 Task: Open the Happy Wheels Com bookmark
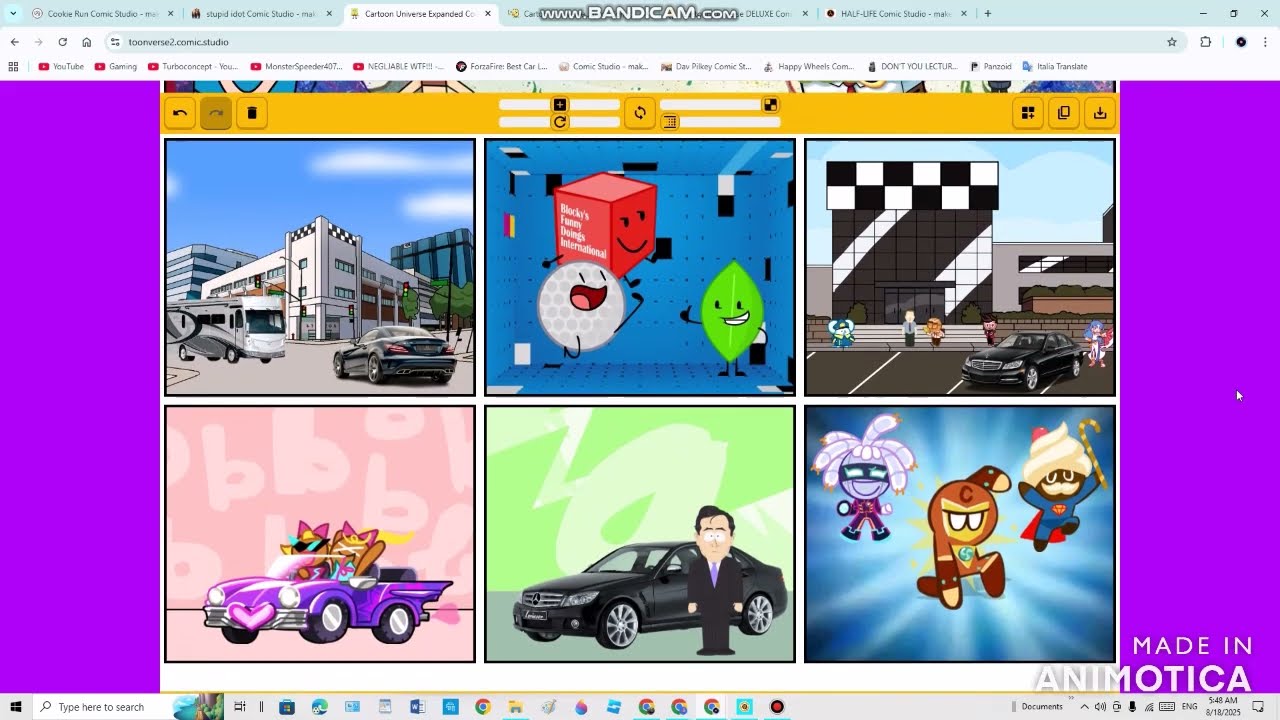coord(809,67)
